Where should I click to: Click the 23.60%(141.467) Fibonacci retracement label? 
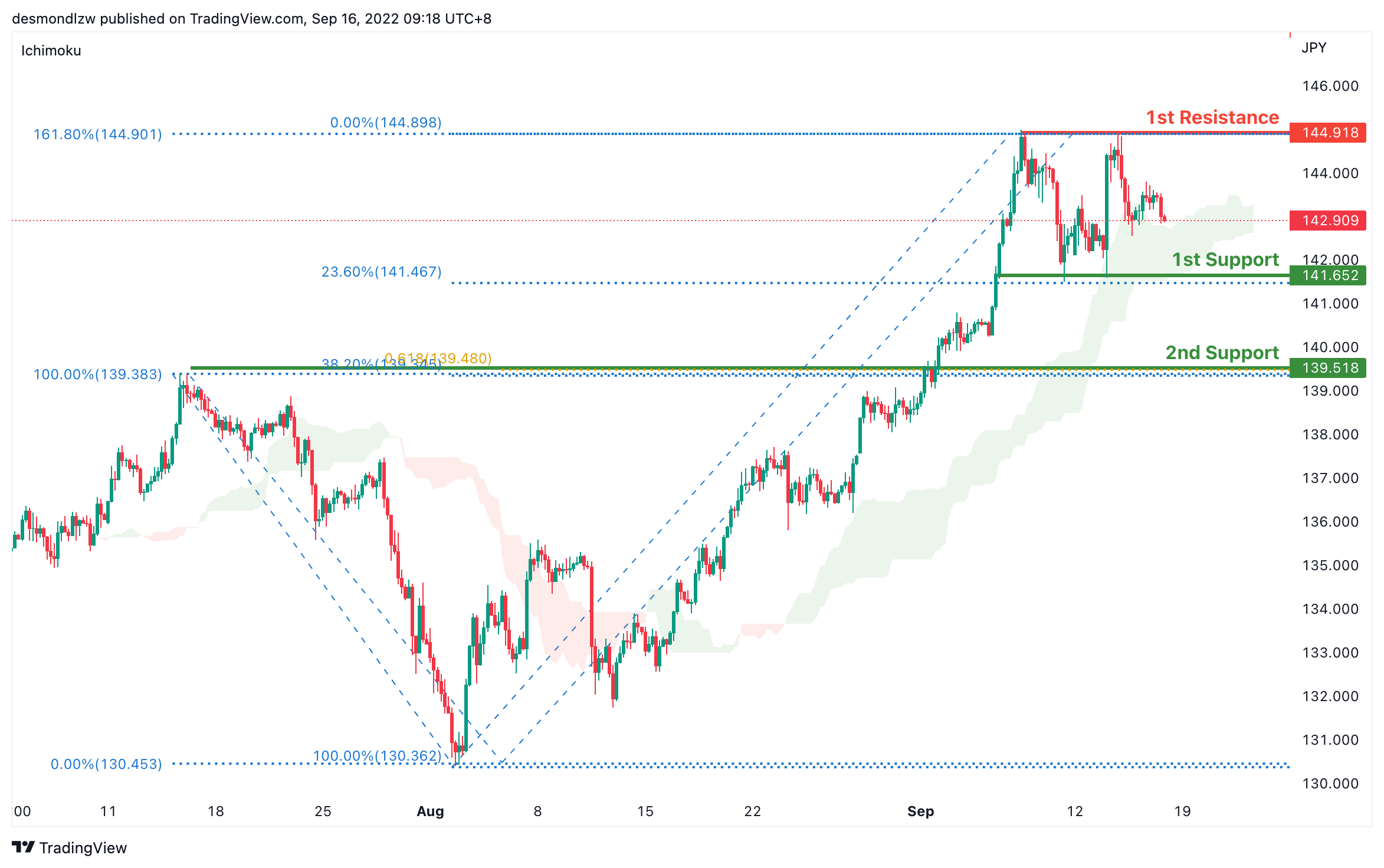pos(381,272)
